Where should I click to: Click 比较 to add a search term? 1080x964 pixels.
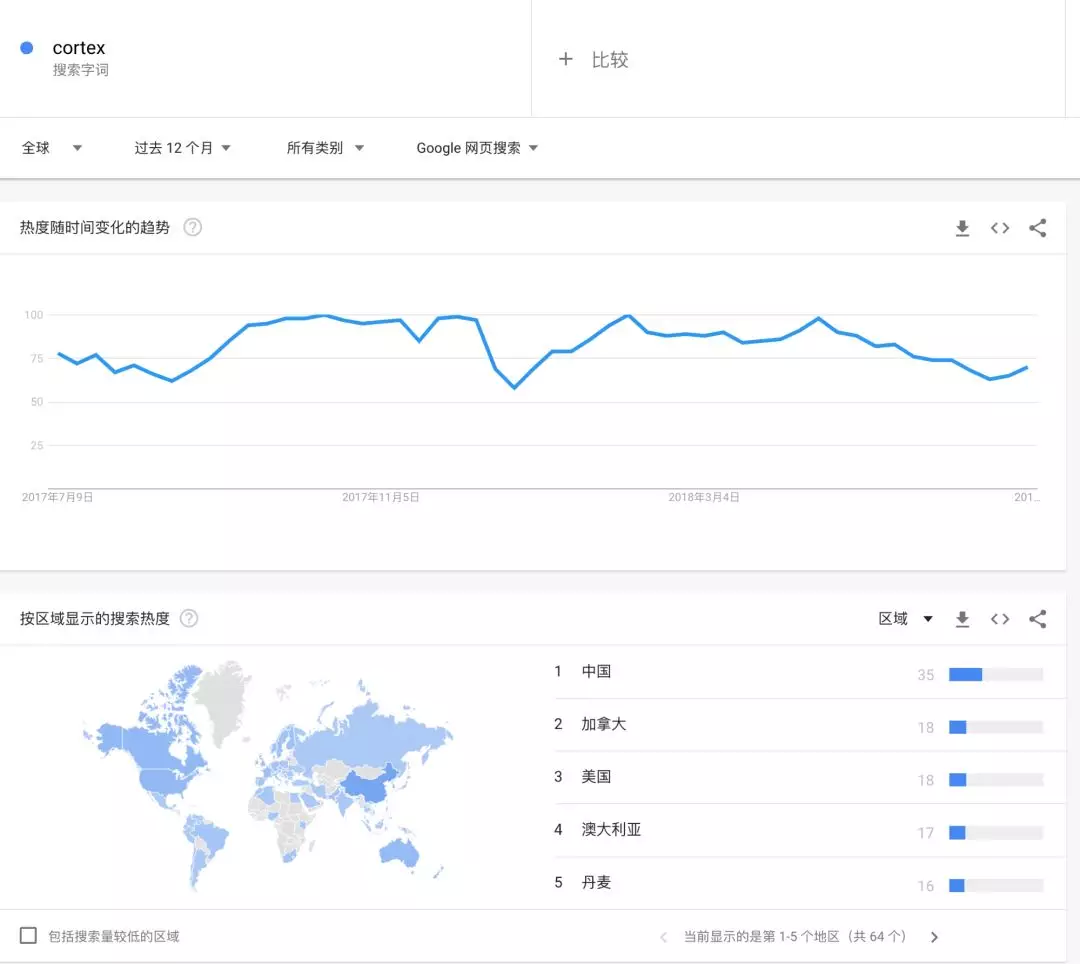coord(610,60)
